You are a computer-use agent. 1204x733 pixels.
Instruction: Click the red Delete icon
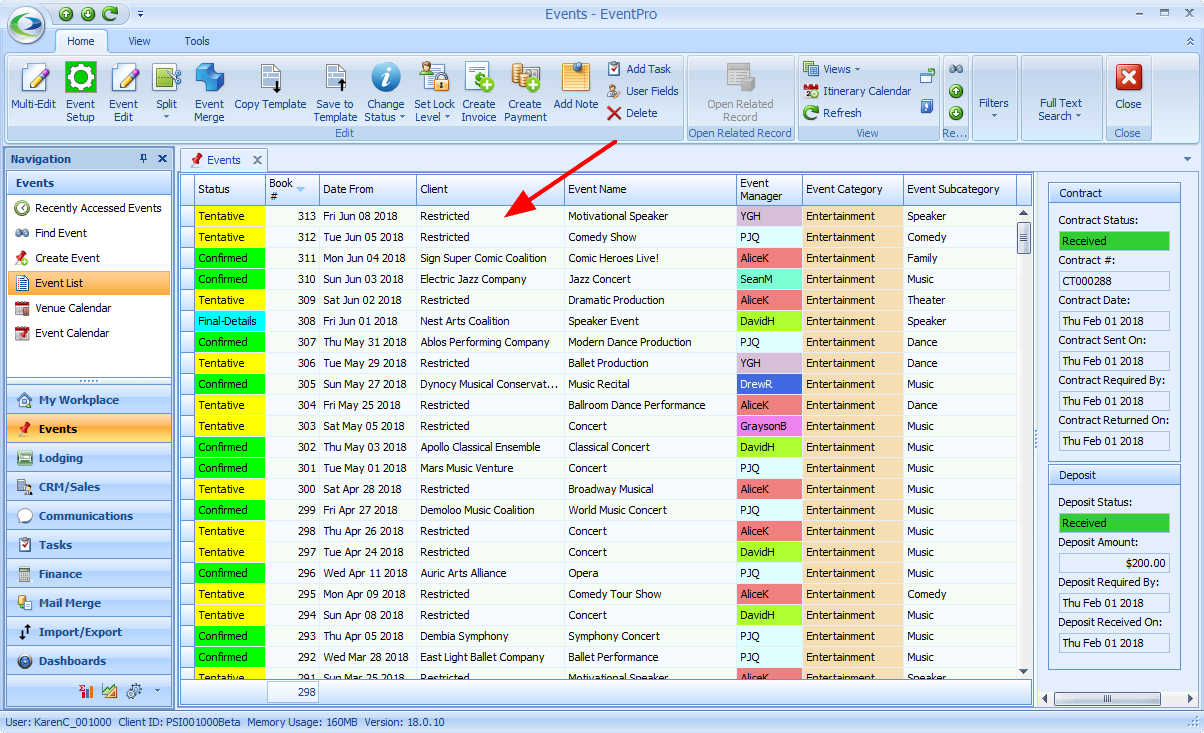615,113
